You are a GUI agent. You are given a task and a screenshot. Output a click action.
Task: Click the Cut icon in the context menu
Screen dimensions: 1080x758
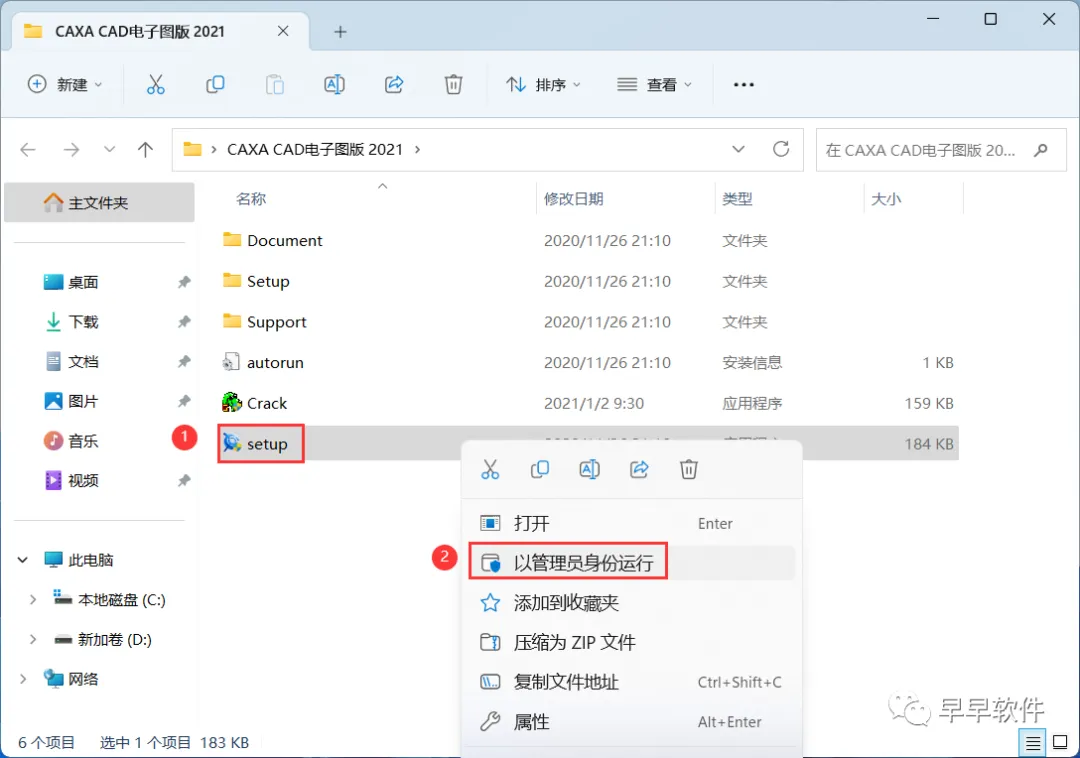click(x=490, y=470)
